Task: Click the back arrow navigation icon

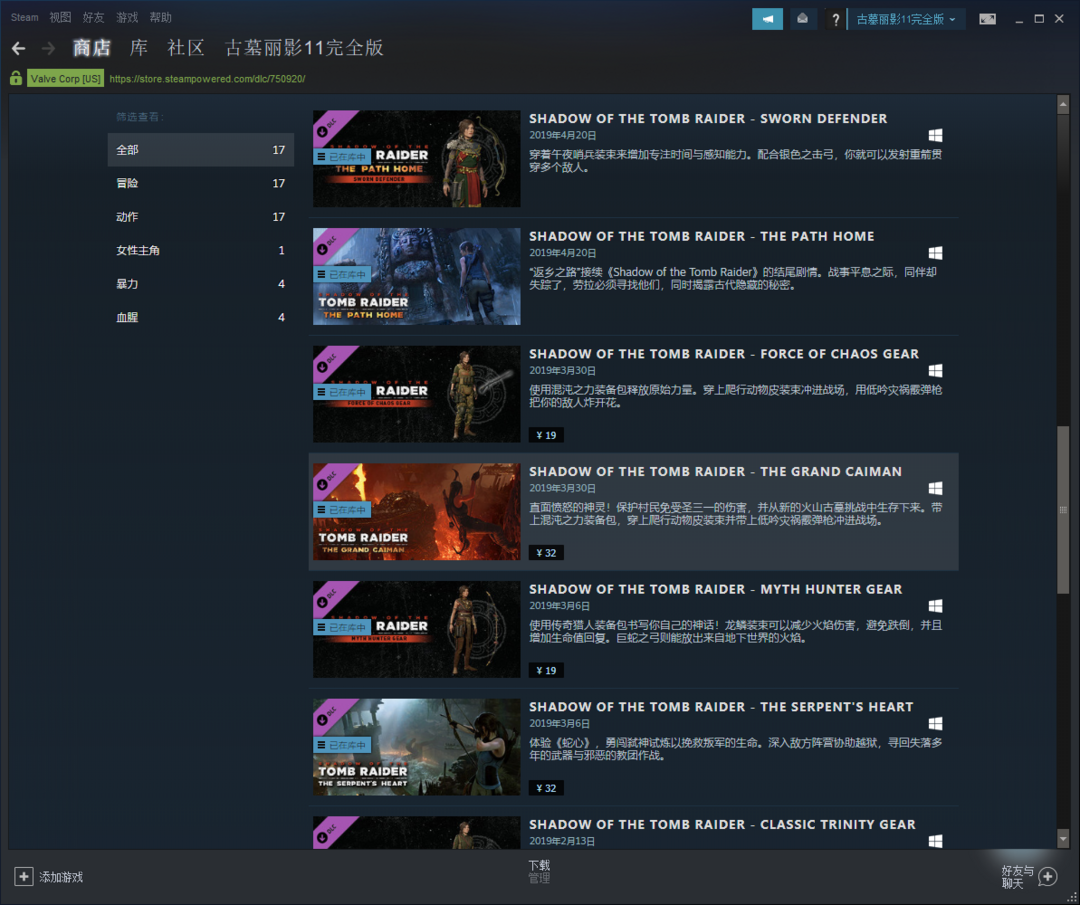Action: click(x=19, y=48)
